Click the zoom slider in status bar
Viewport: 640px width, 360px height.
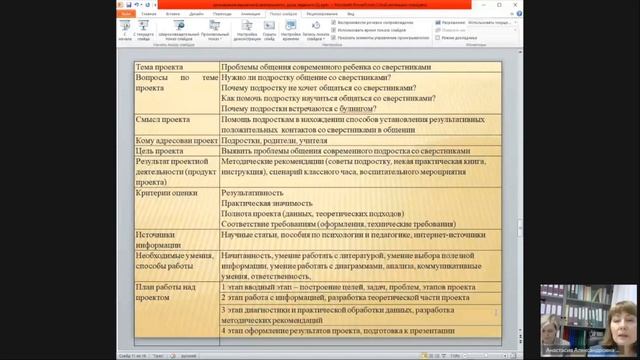[485, 356]
